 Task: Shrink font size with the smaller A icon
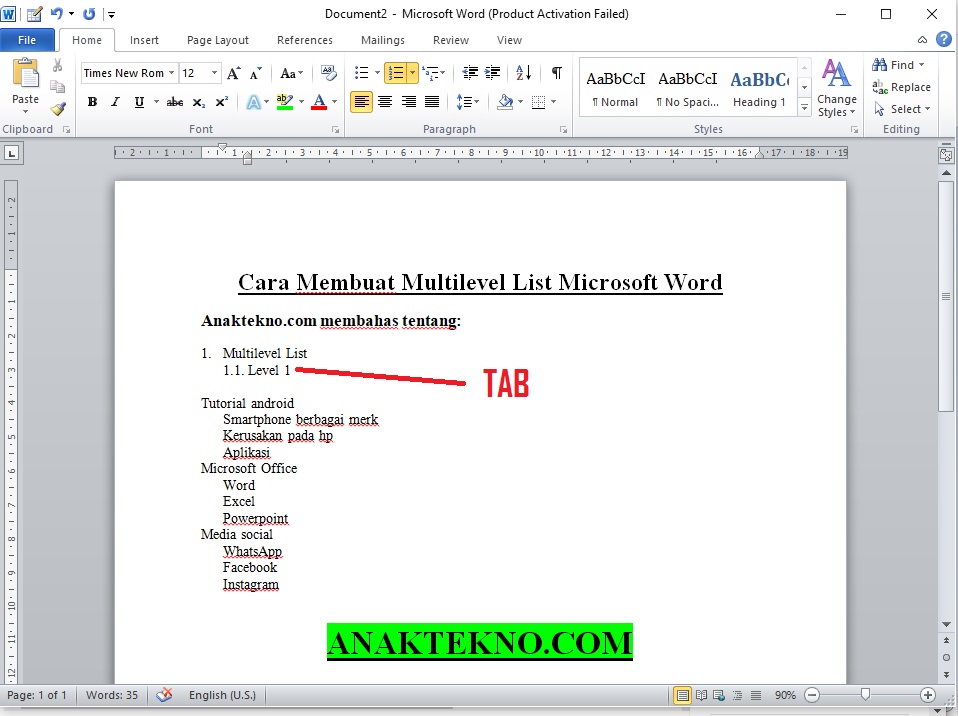(255, 73)
